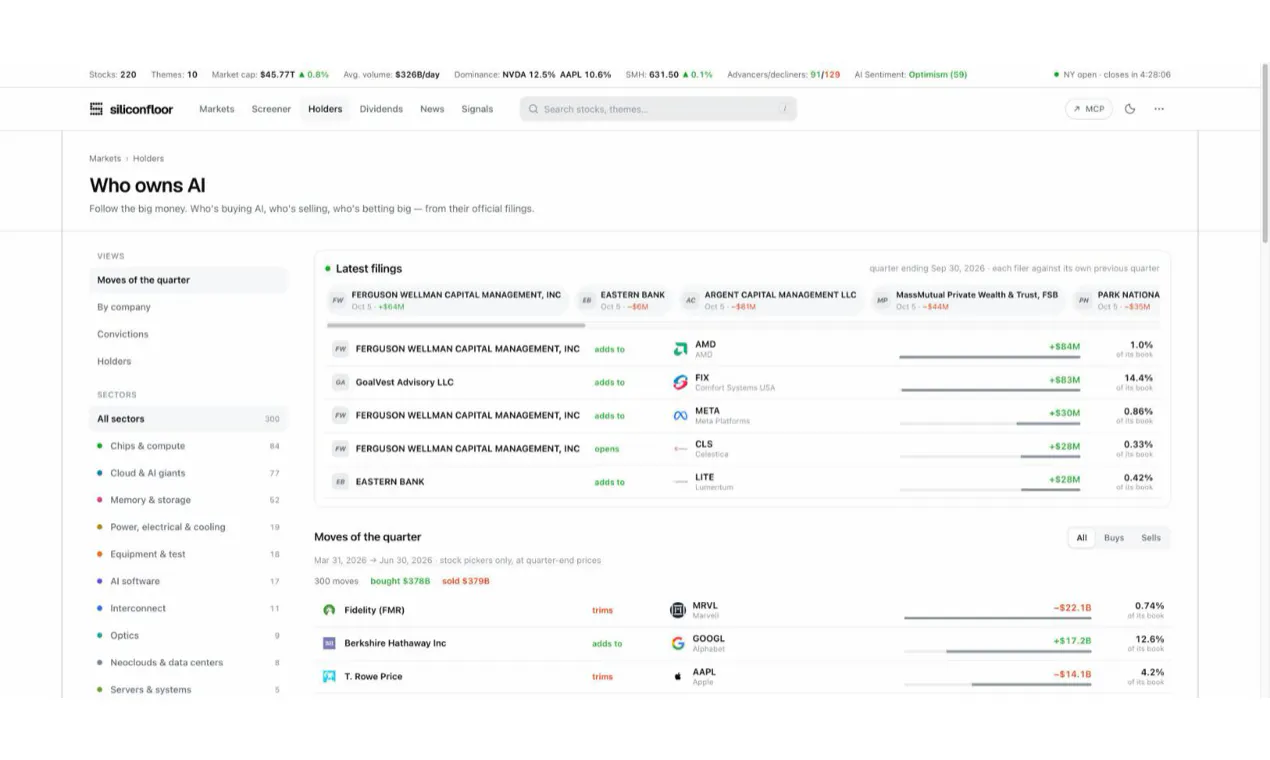Viewport: 1270px width, 760px height.
Task: Select the Sells filter toggle
Action: coord(1151,538)
